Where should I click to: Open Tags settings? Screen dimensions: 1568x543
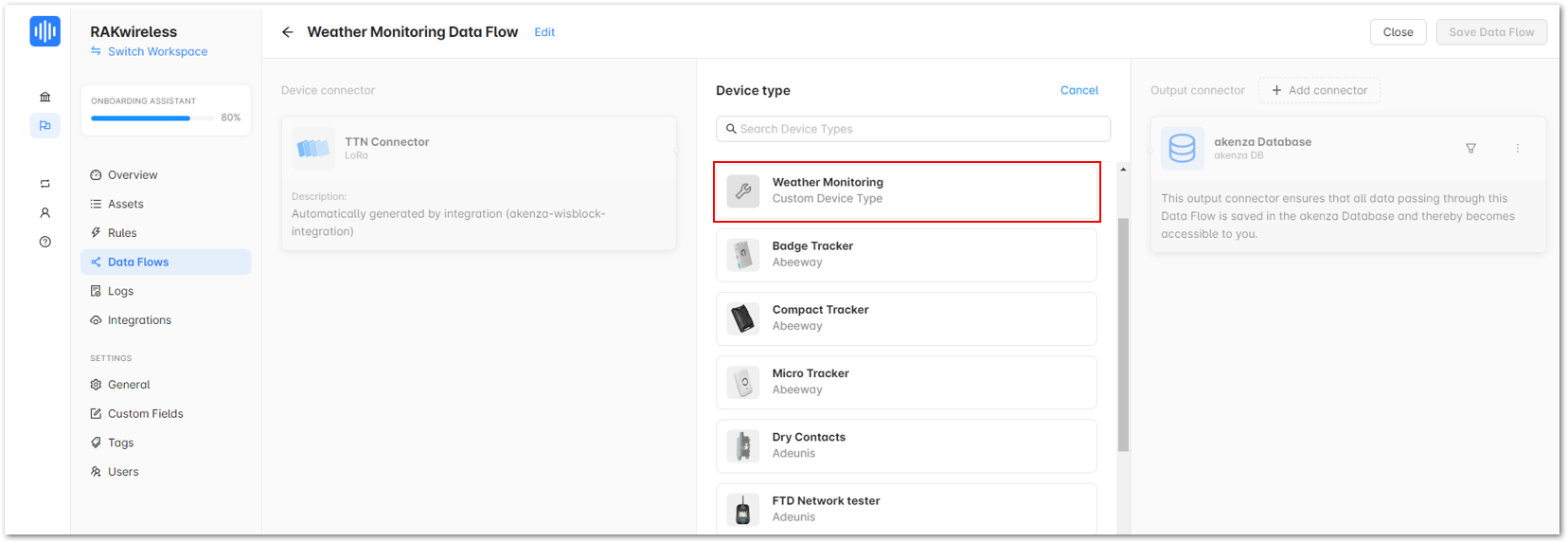pos(166,443)
